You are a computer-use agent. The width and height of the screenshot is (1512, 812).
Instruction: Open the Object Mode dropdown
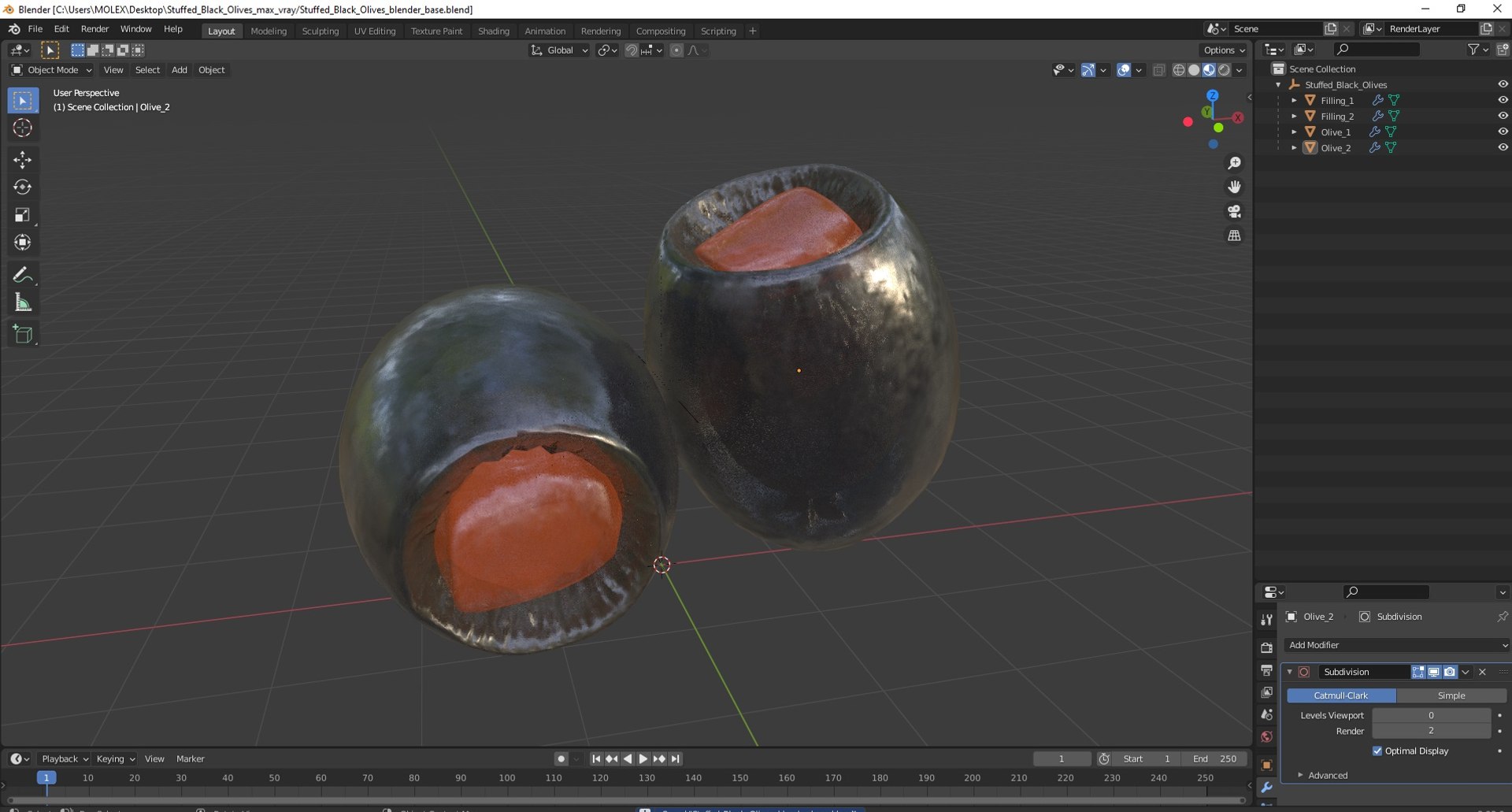point(51,70)
